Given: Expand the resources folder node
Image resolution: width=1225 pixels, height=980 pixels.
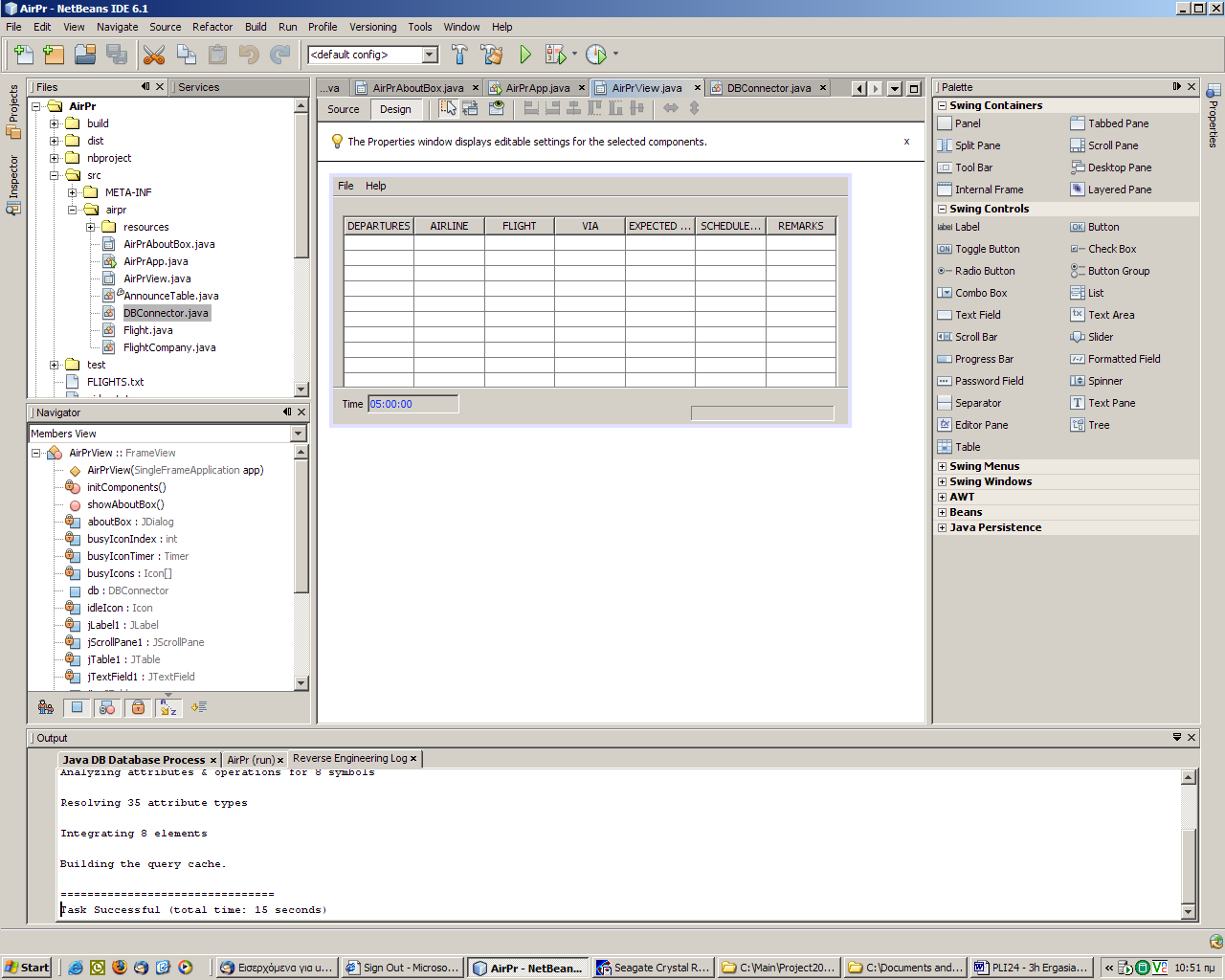Looking at the screenshot, I should point(91,227).
